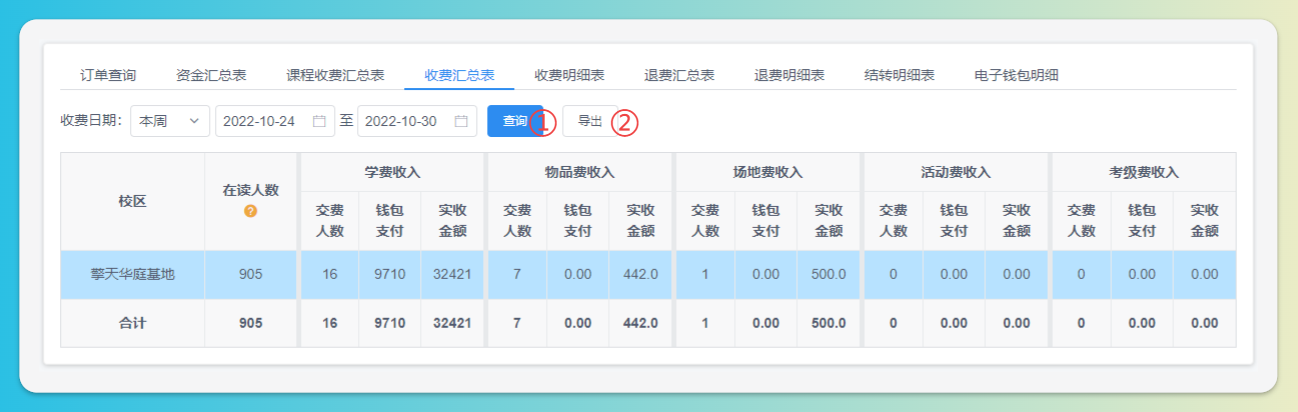This screenshot has height=412, width=1298.
Task: Select the 擎天华庭基地 campus row cell
Action: click(133, 274)
